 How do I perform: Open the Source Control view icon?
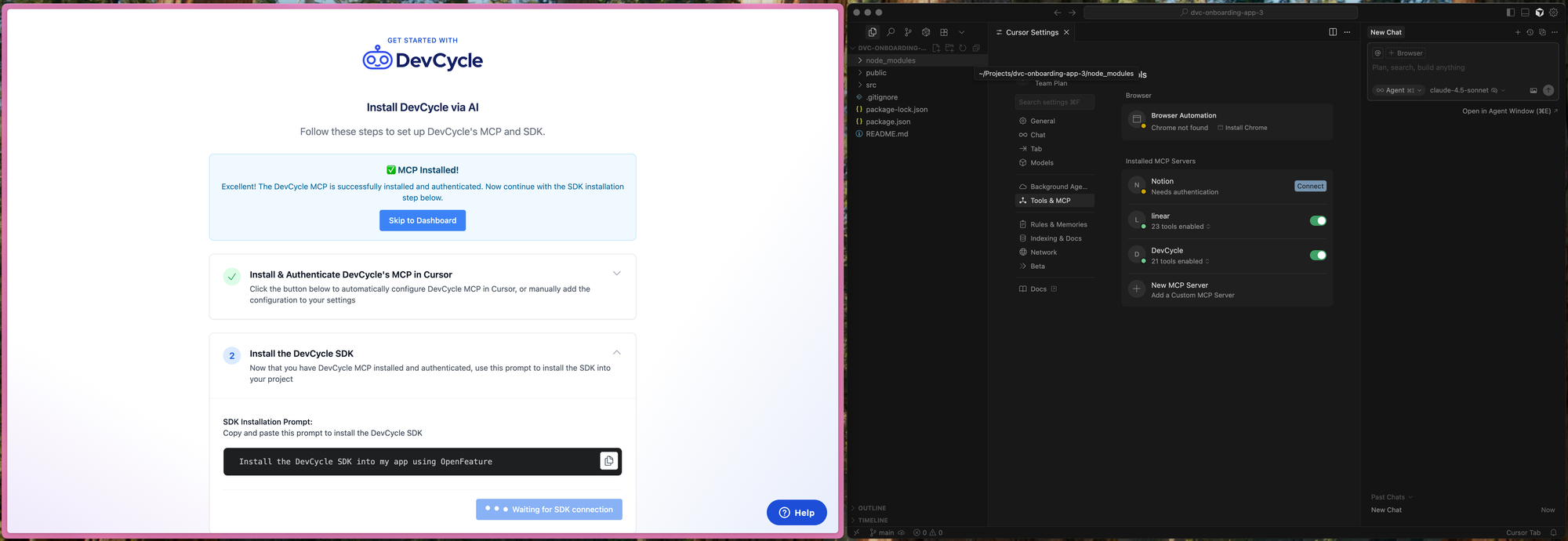(908, 32)
